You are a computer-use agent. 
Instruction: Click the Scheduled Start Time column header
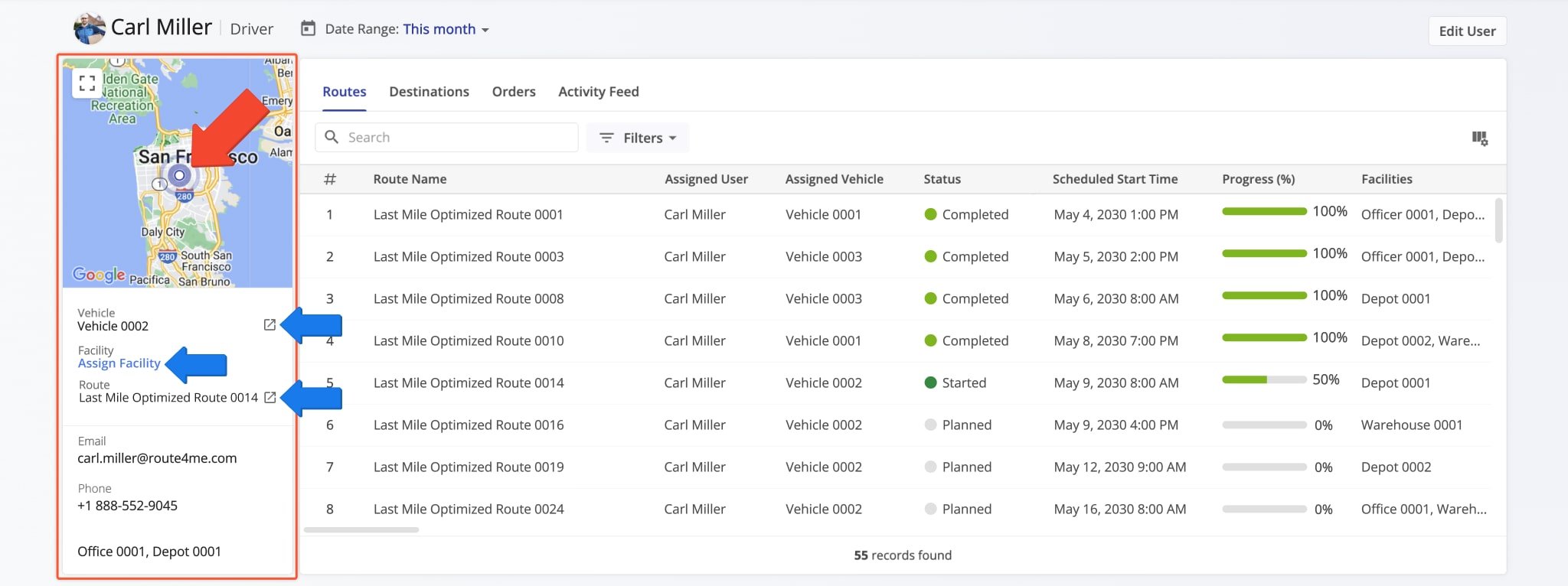[x=1115, y=179]
